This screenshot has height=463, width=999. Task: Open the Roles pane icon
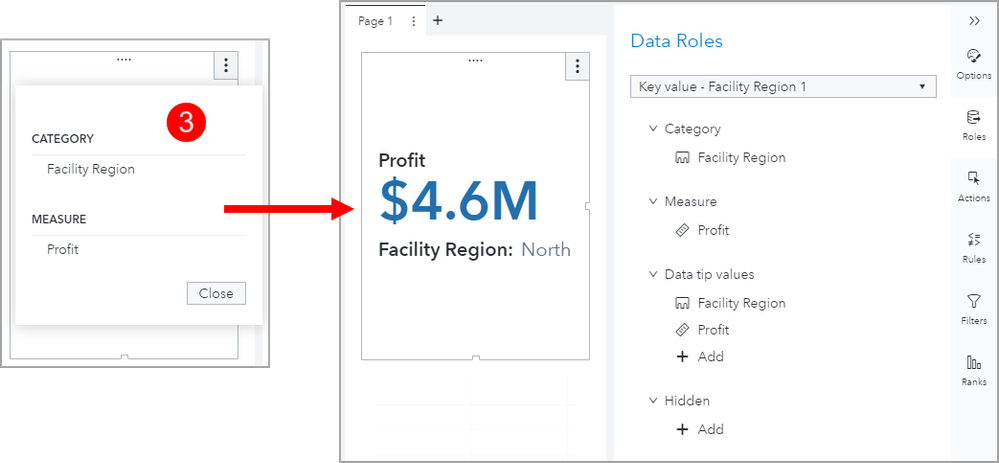click(973, 124)
